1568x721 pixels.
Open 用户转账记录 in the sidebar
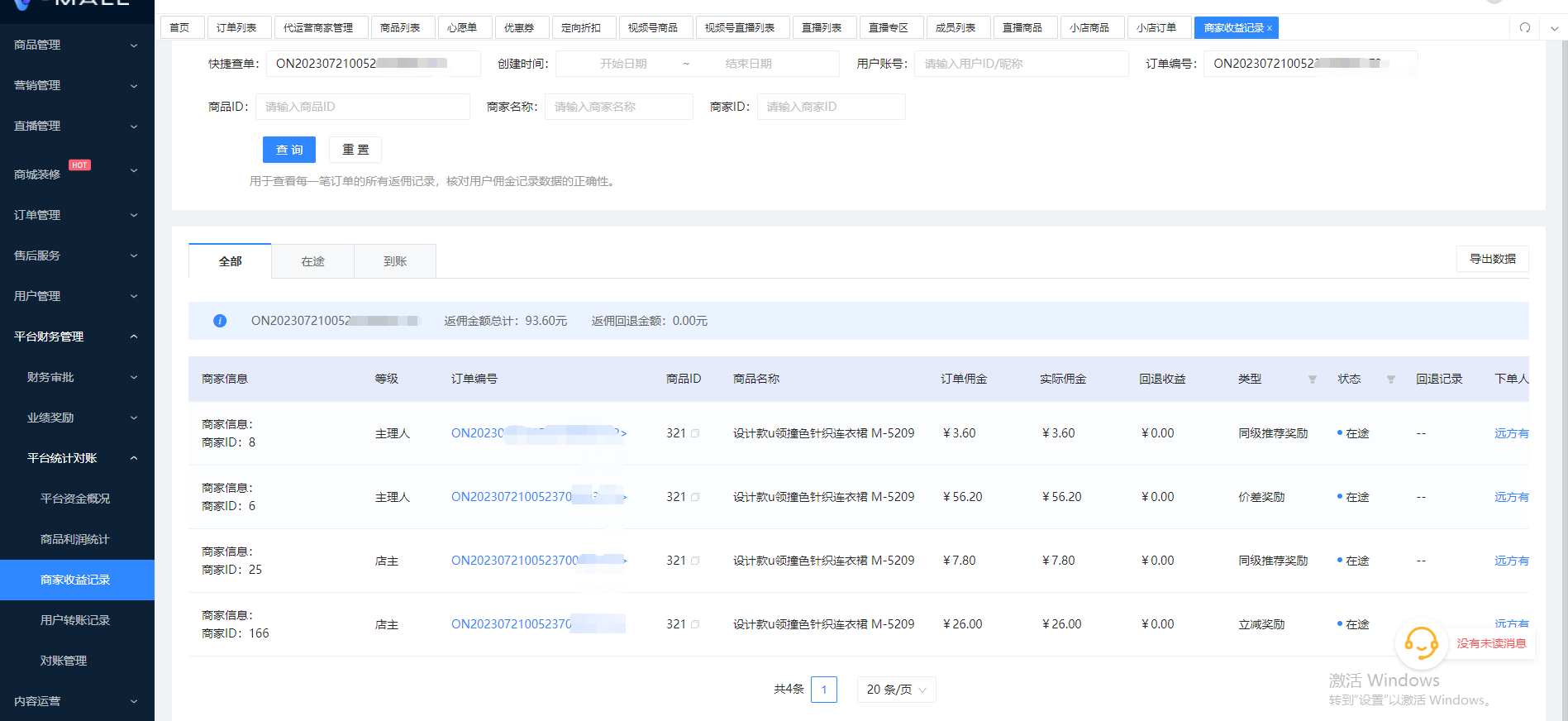[75, 620]
